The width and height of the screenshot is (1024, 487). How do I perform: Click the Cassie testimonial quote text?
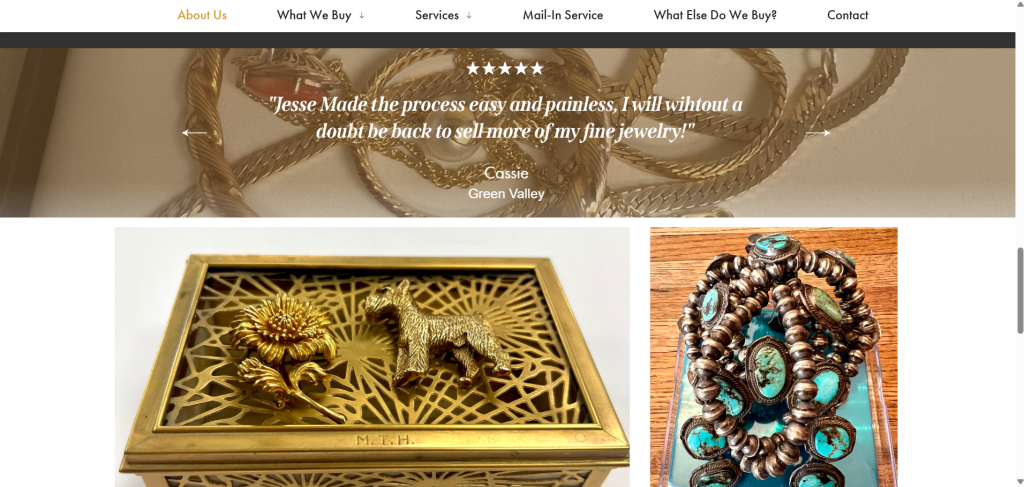pos(506,118)
